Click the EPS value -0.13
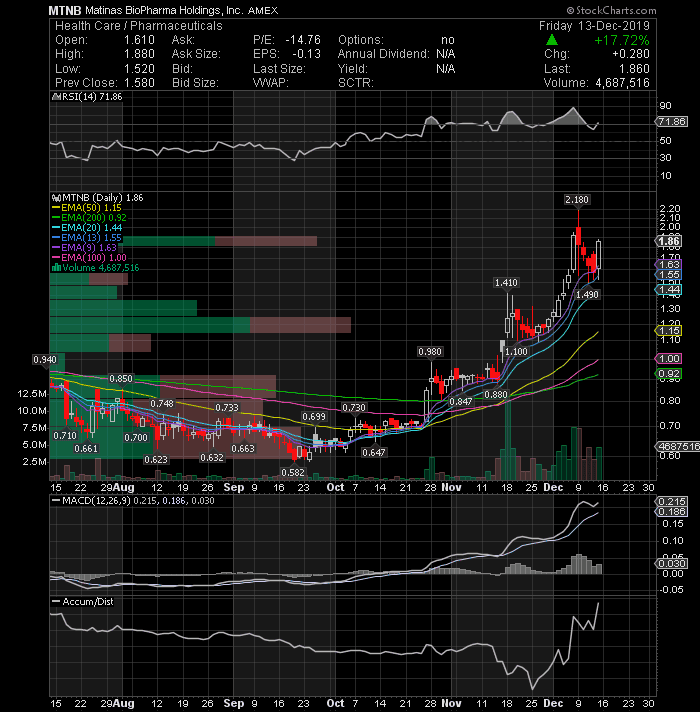Image resolution: width=700 pixels, height=712 pixels. click(x=306, y=54)
